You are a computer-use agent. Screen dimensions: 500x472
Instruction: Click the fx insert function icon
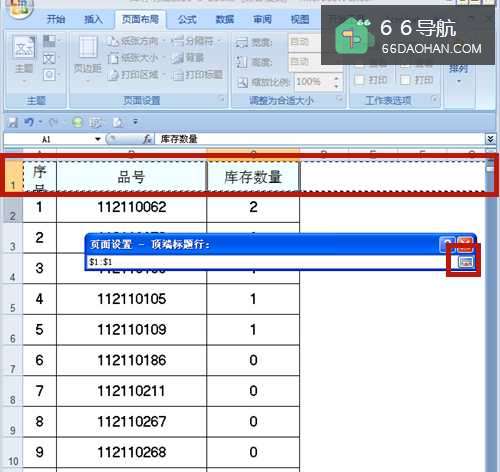click(x=147, y=139)
